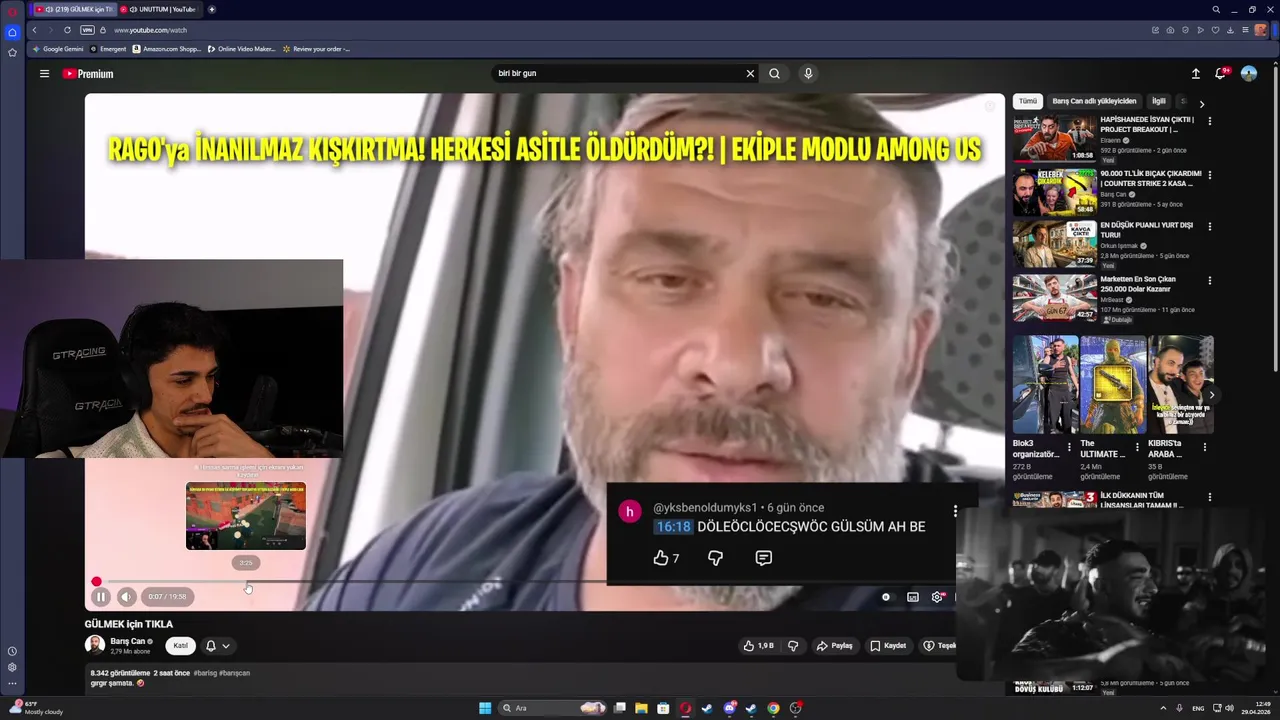Open the player settings gear
The width and height of the screenshot is (1280, 720).
click(937, 597)
